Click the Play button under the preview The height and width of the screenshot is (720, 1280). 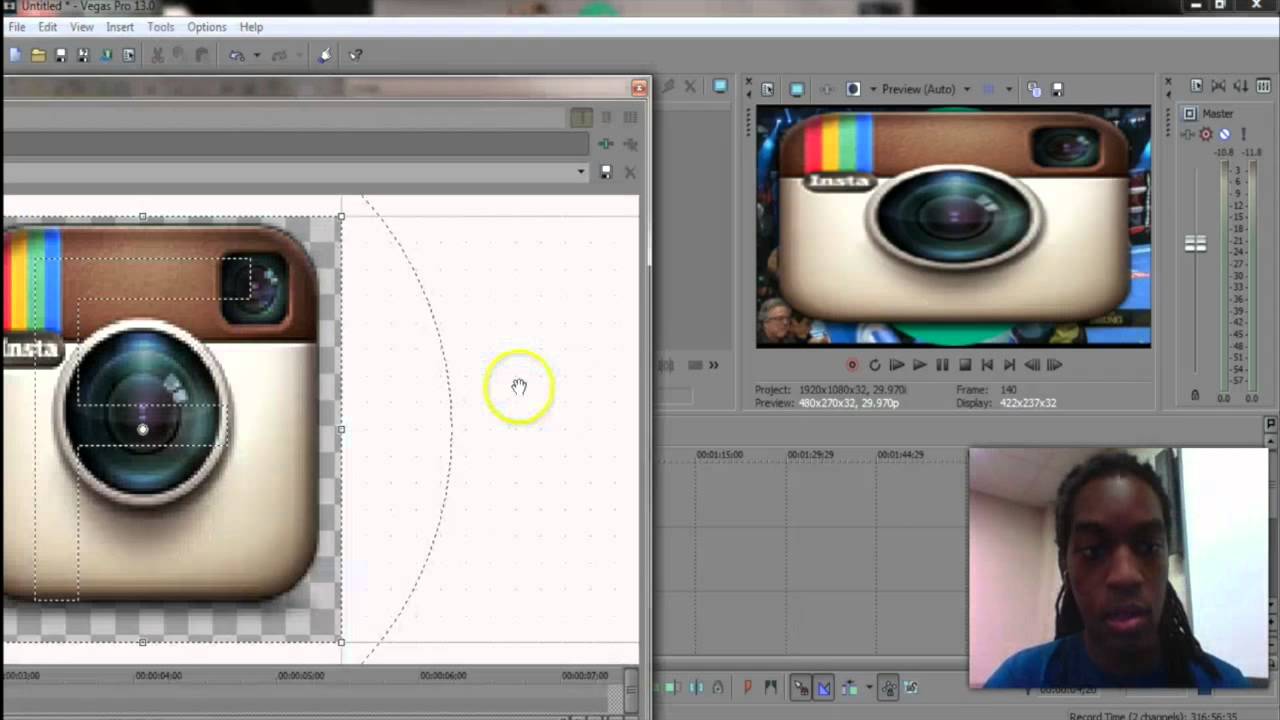click(x=919, y=365)
